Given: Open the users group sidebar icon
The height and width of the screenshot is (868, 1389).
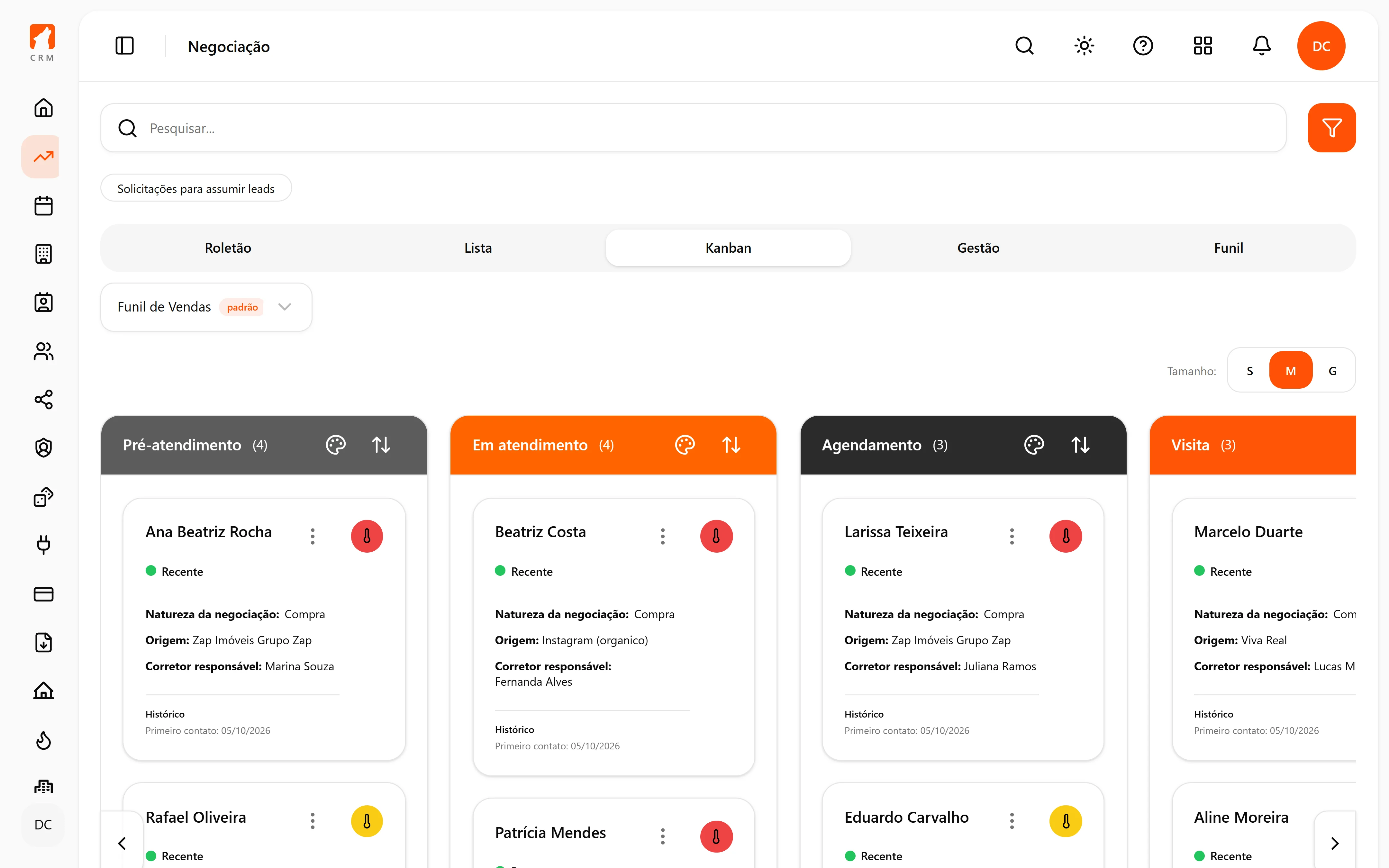Looking at the screenshot, I should click(x=43, y=351).
